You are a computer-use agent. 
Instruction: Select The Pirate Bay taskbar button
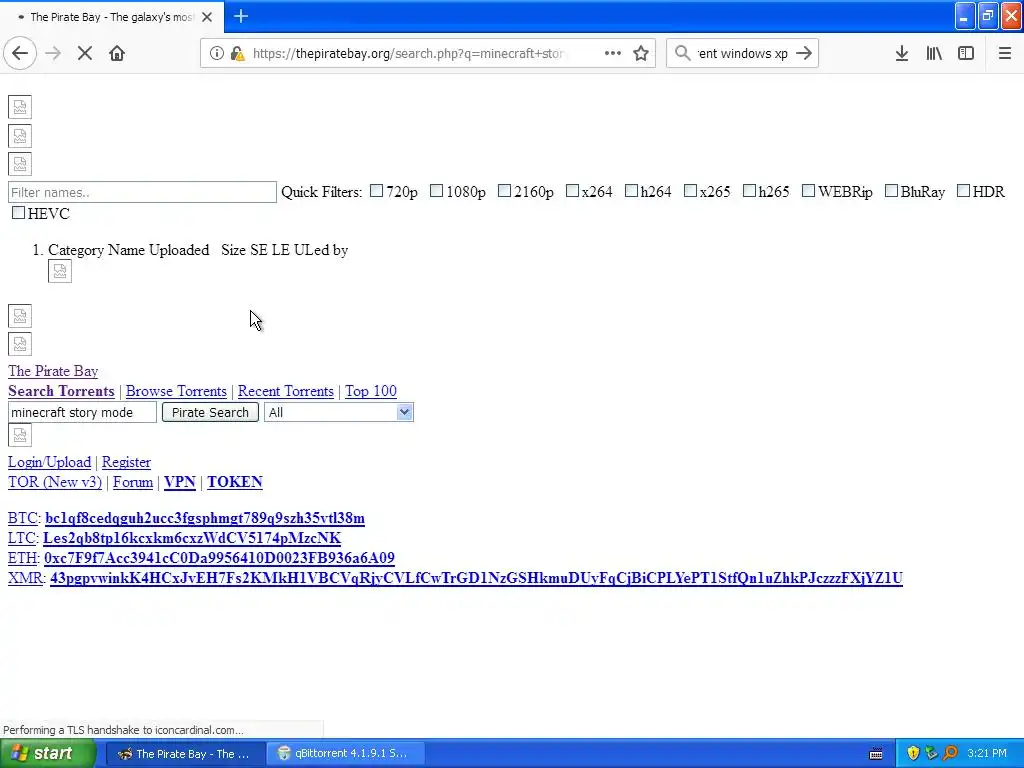click(x=184, y=753)
